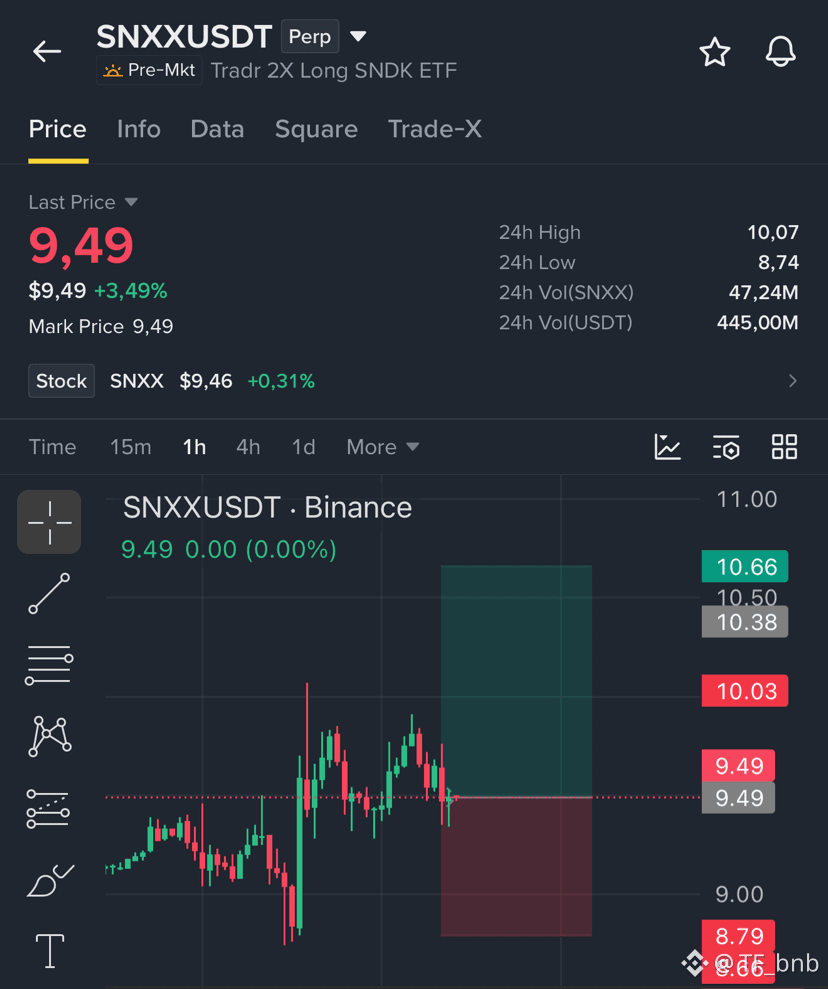Expand the More intervals dropdown

click(382, 447)
